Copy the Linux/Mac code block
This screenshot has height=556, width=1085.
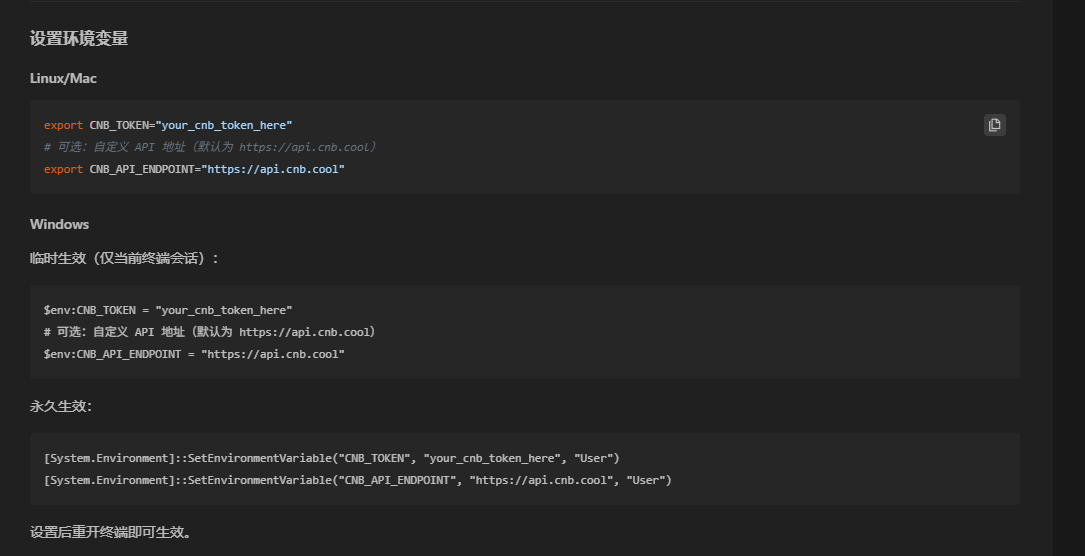(x=994, y=125)
